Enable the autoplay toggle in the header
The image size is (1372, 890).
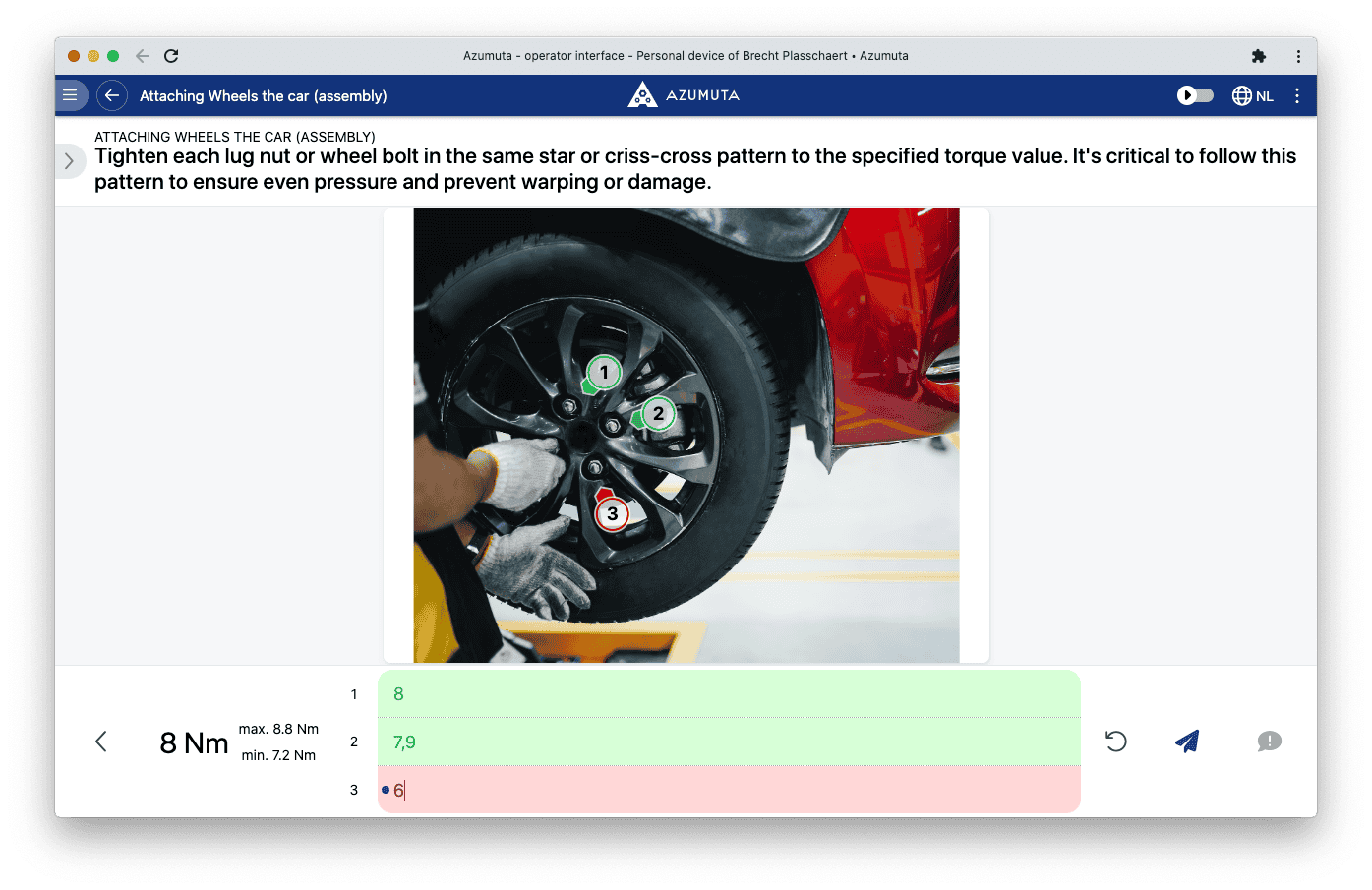(x=1194, y=94)
